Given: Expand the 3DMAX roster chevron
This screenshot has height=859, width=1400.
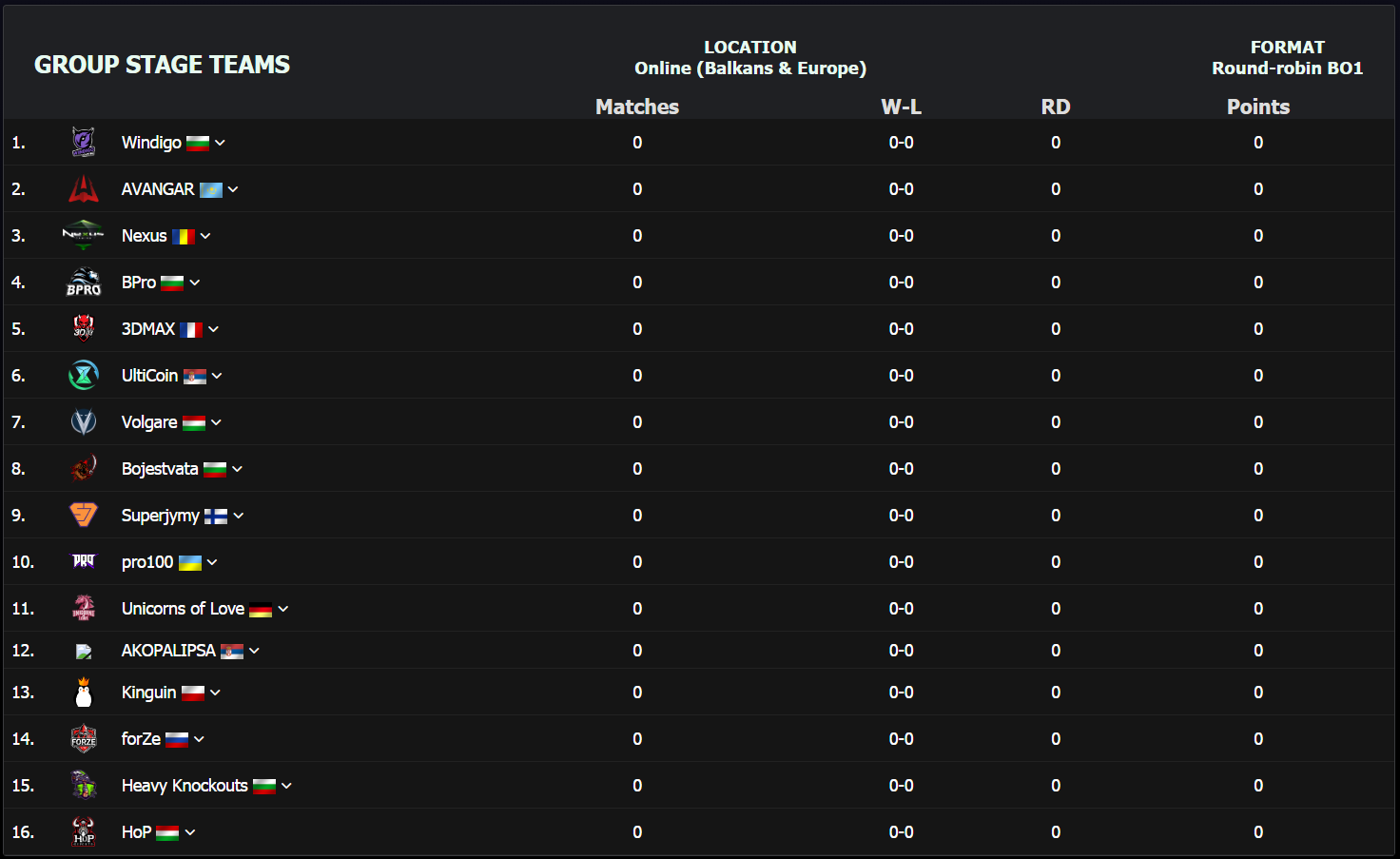Looking at the screenshot, I should (x=214, y=329).
